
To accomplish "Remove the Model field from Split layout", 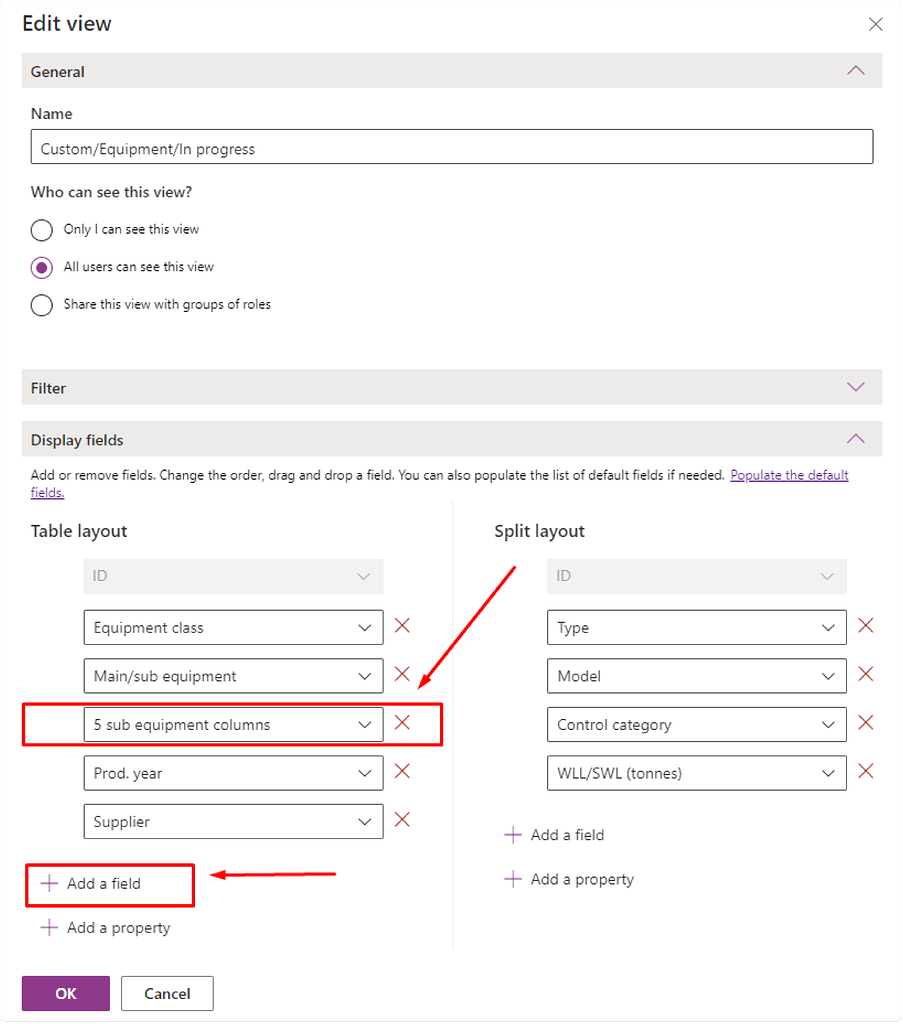I will (866, 675).
